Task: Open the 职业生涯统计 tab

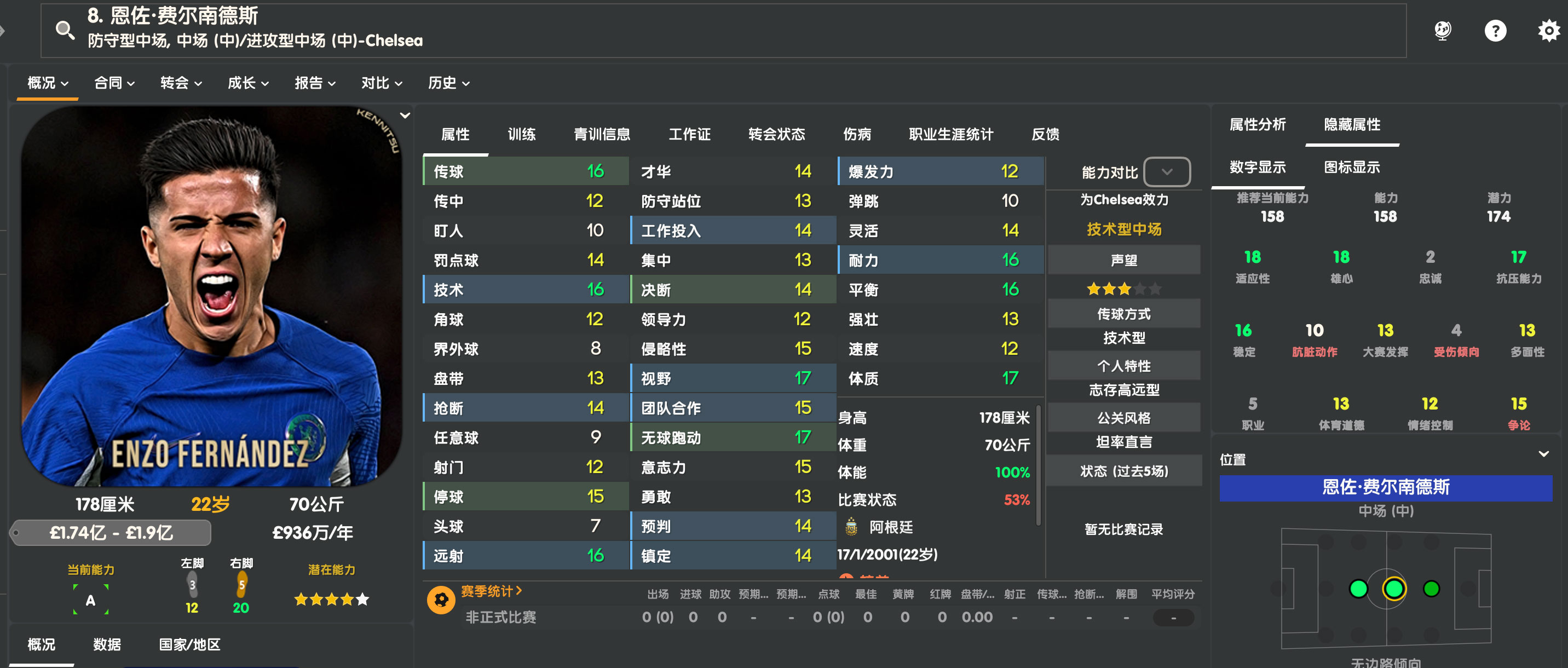Action: pos(951,134)
